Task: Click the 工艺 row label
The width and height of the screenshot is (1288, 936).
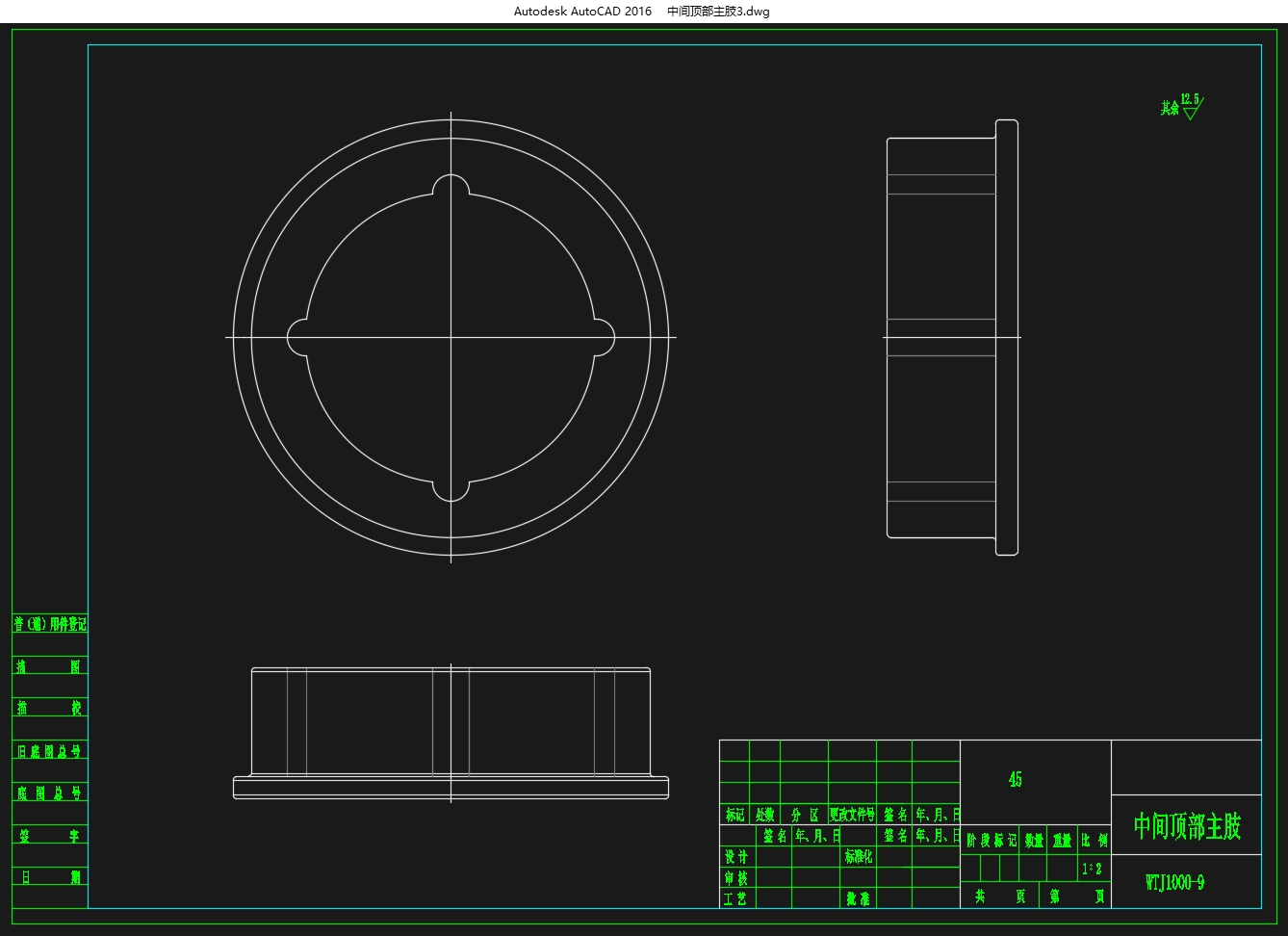Action: point(735,898)
